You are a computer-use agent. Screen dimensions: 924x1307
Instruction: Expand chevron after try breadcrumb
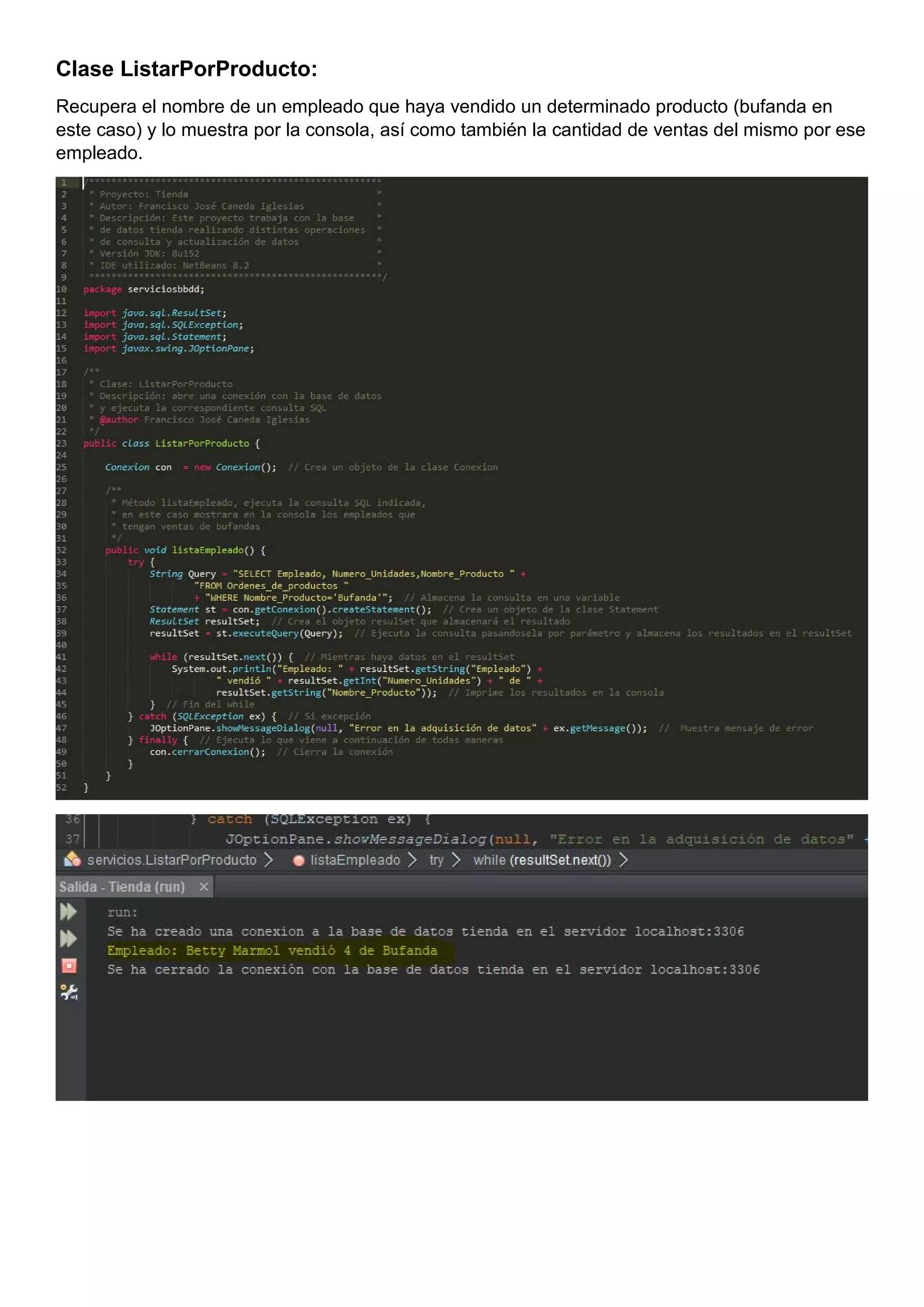coord(455,860)
